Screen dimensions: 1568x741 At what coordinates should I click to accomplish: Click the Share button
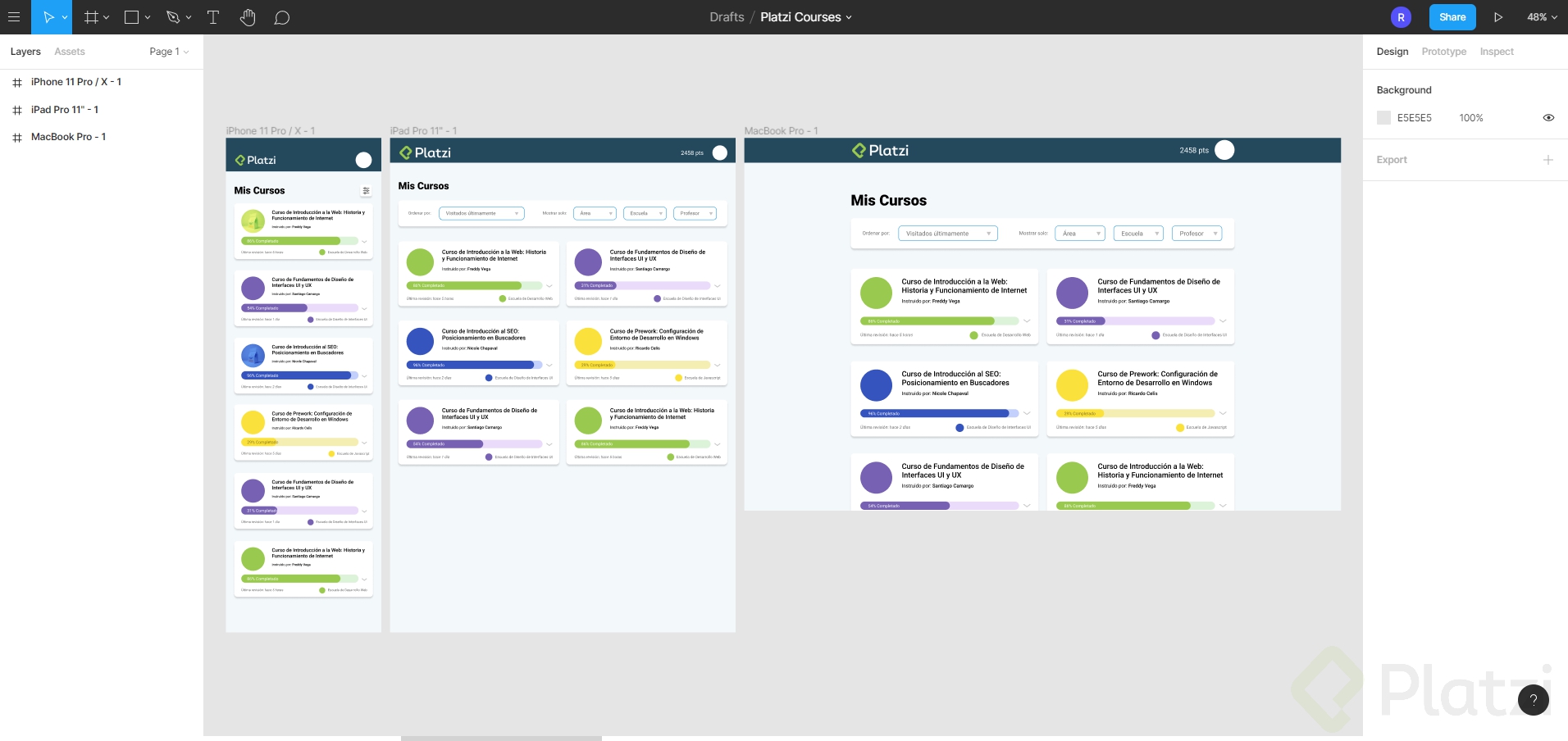click(x=1452, y=17)
